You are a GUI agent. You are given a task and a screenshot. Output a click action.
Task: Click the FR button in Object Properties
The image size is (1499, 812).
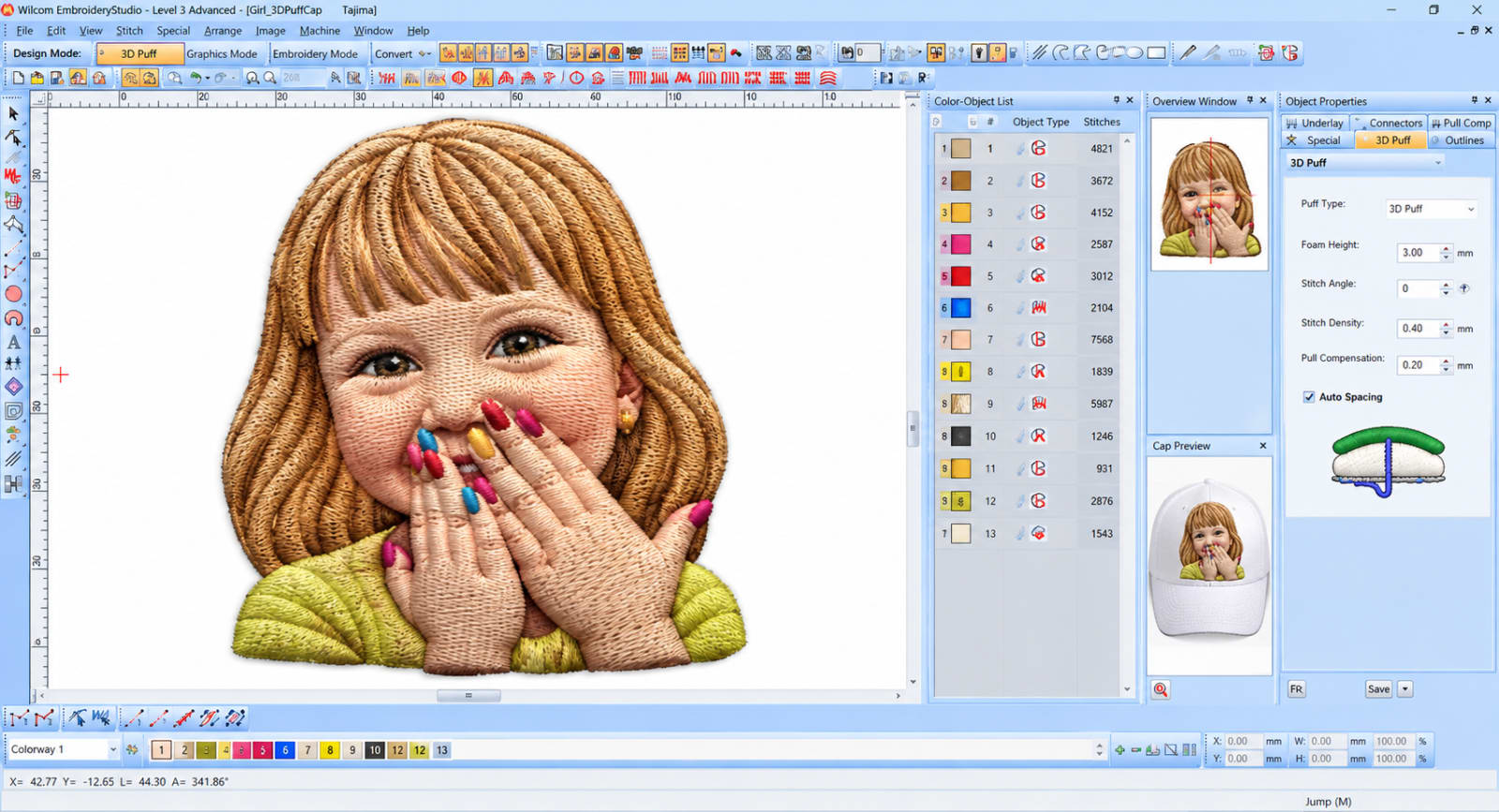pos(1296,689)
